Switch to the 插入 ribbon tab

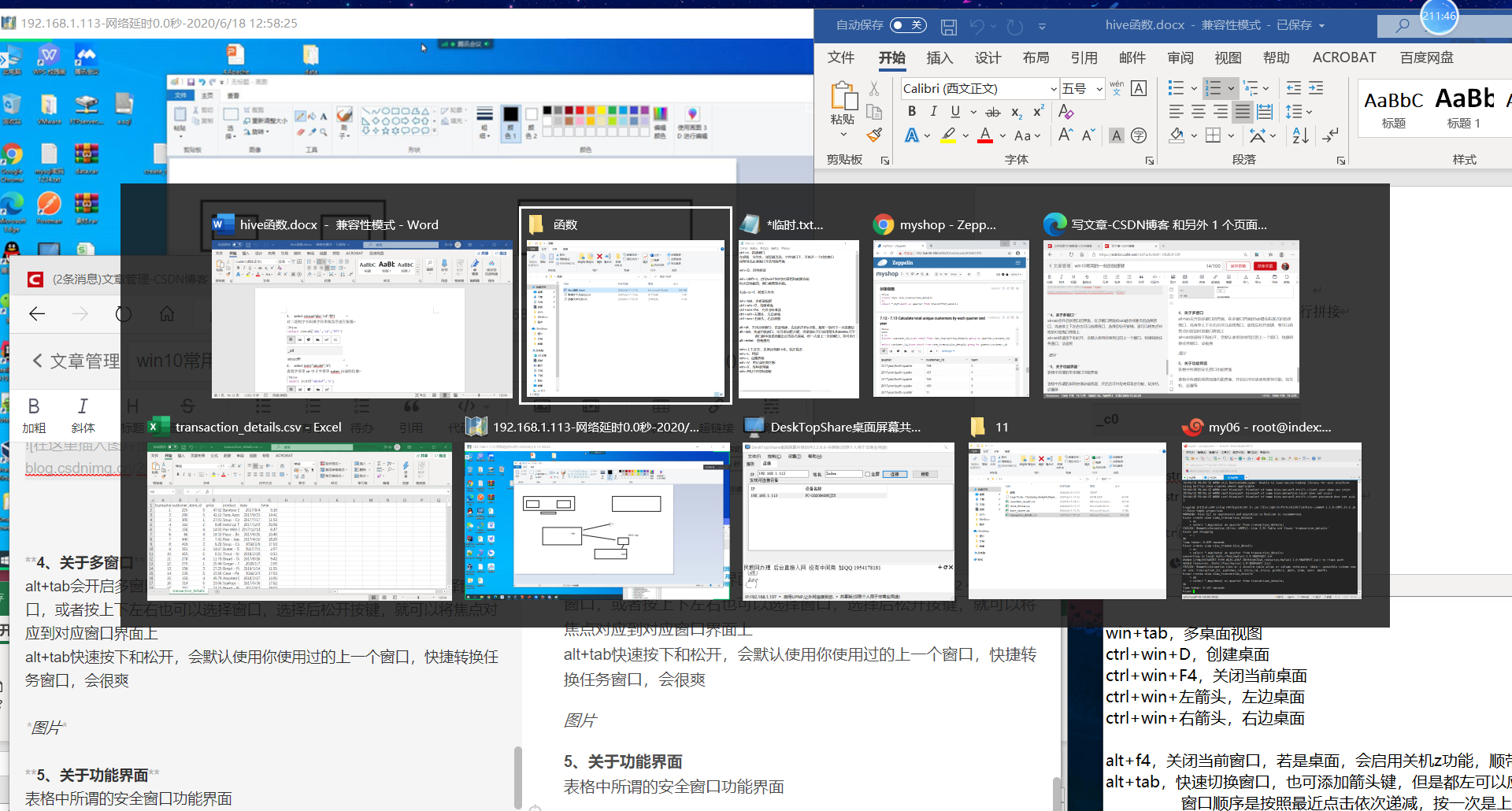pos(939,57)
